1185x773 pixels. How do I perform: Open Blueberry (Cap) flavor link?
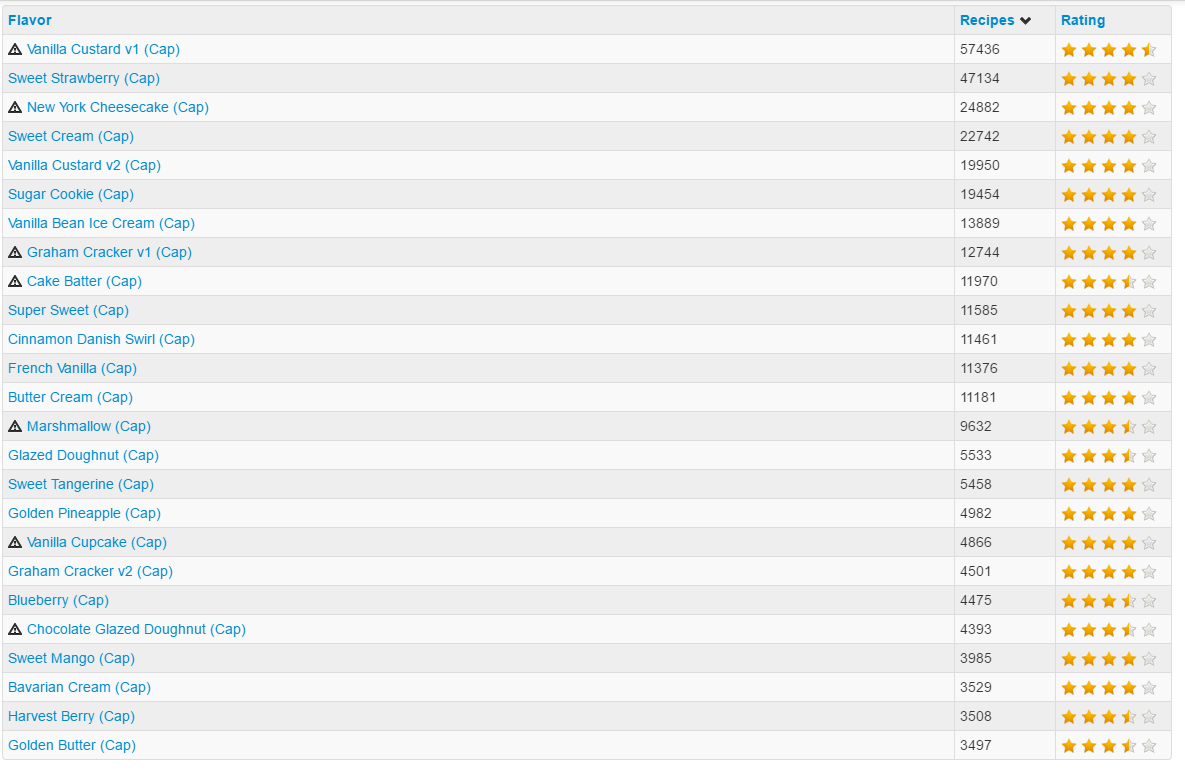pyautogui.click(x=58, y=600)
